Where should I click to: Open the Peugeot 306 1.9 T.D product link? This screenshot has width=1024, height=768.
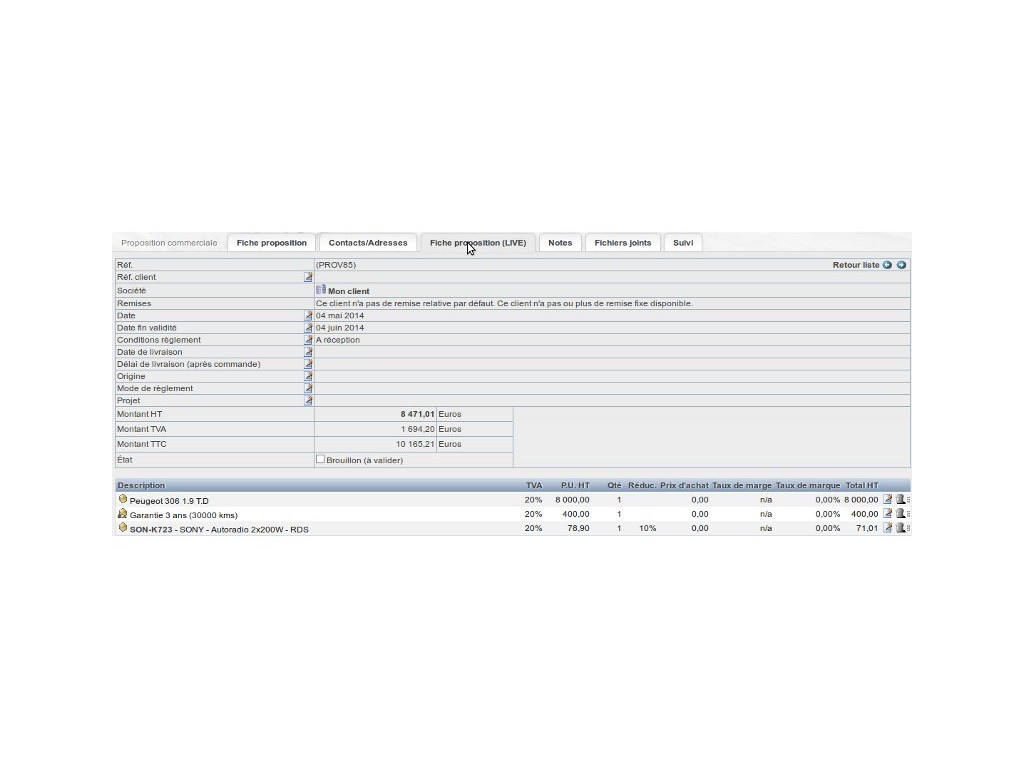click(x=169, y=501)
